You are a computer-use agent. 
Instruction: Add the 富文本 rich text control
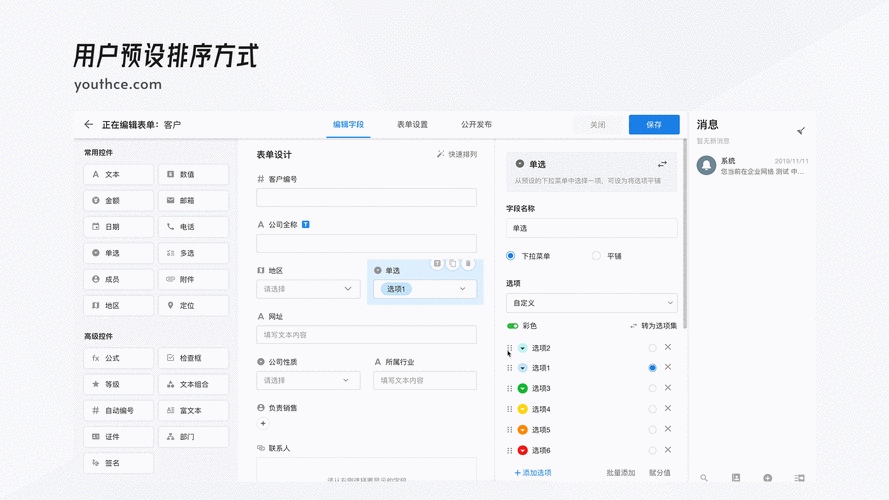[x=193, y=410]
